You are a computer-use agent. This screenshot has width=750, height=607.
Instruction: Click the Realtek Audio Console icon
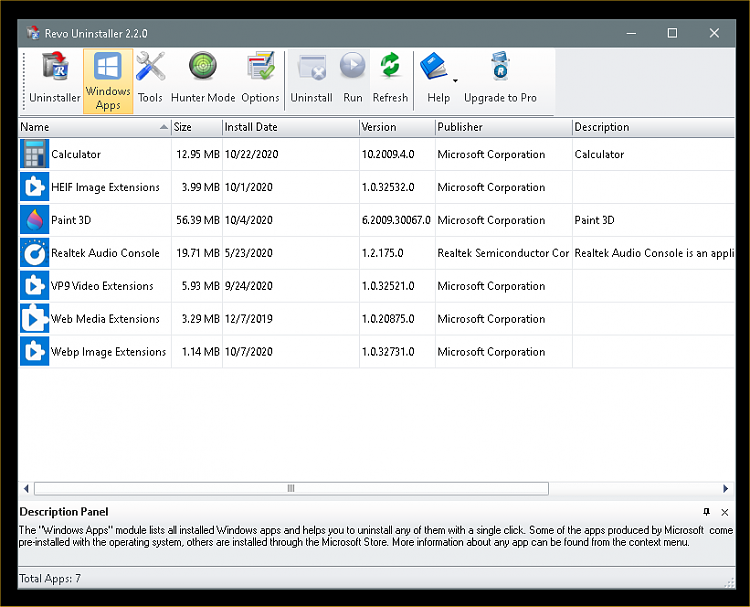pos(34,253)
